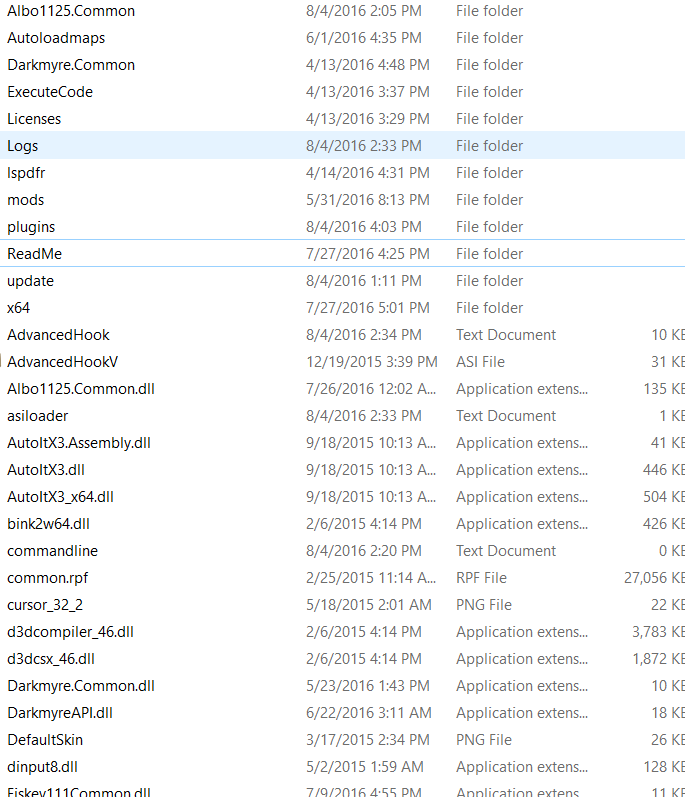685x797 pixels.
Task: Select AutoItX3.Assembly.dll
Action: click(79, 443)
